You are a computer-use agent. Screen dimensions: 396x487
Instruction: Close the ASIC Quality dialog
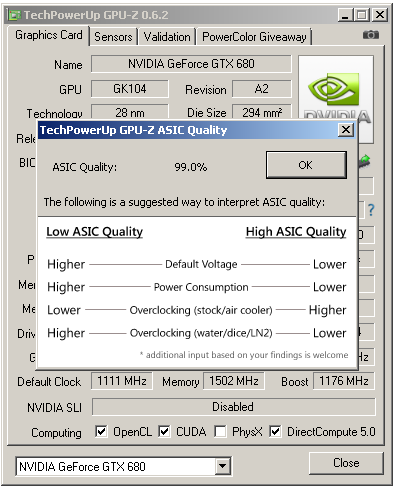point(346,130)
